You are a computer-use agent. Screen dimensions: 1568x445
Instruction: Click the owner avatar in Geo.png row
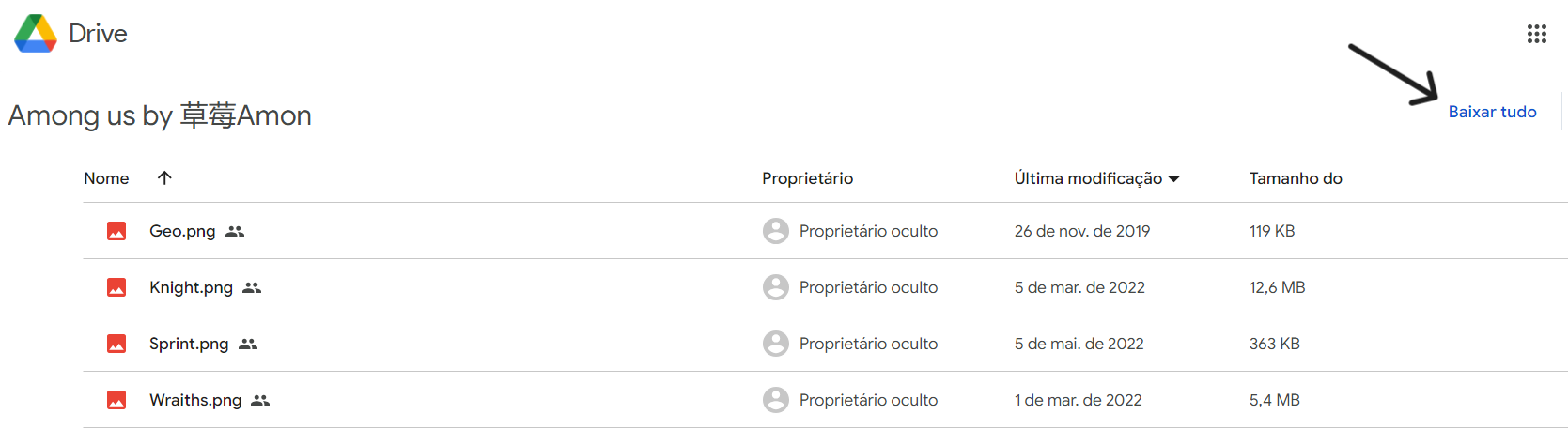pos(775,231)
